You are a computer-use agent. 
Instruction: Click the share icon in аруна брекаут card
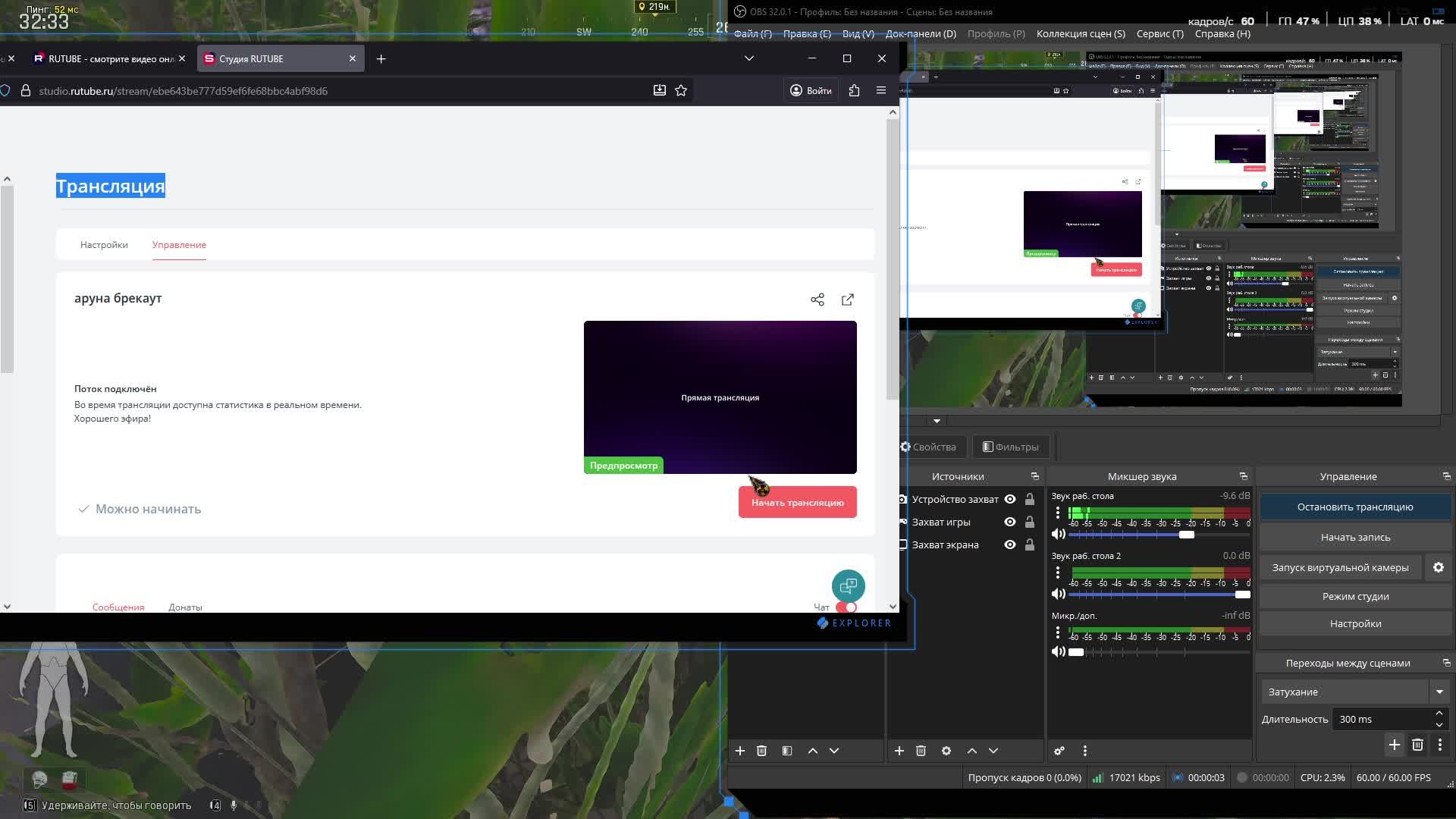(x=817, y=300)
